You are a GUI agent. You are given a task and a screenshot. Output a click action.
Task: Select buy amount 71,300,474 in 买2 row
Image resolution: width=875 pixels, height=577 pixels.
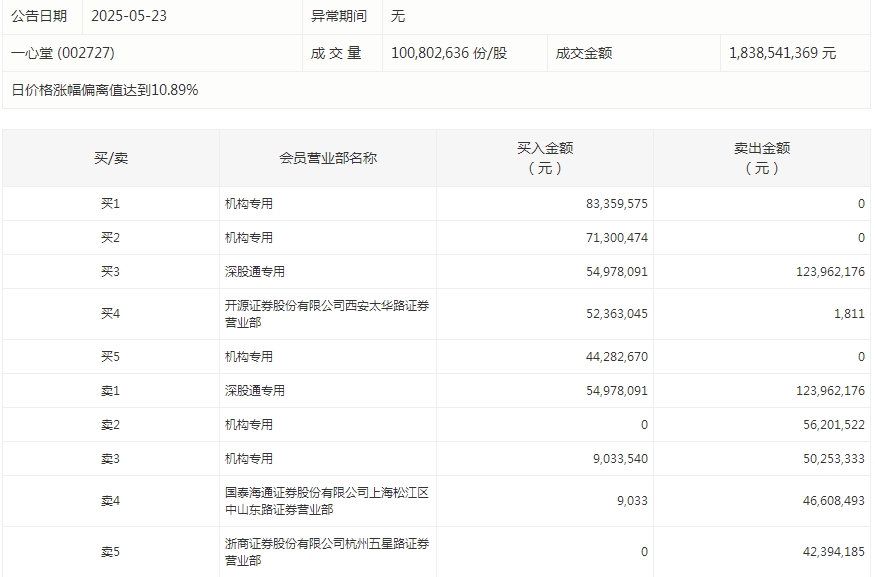[616, 238]
